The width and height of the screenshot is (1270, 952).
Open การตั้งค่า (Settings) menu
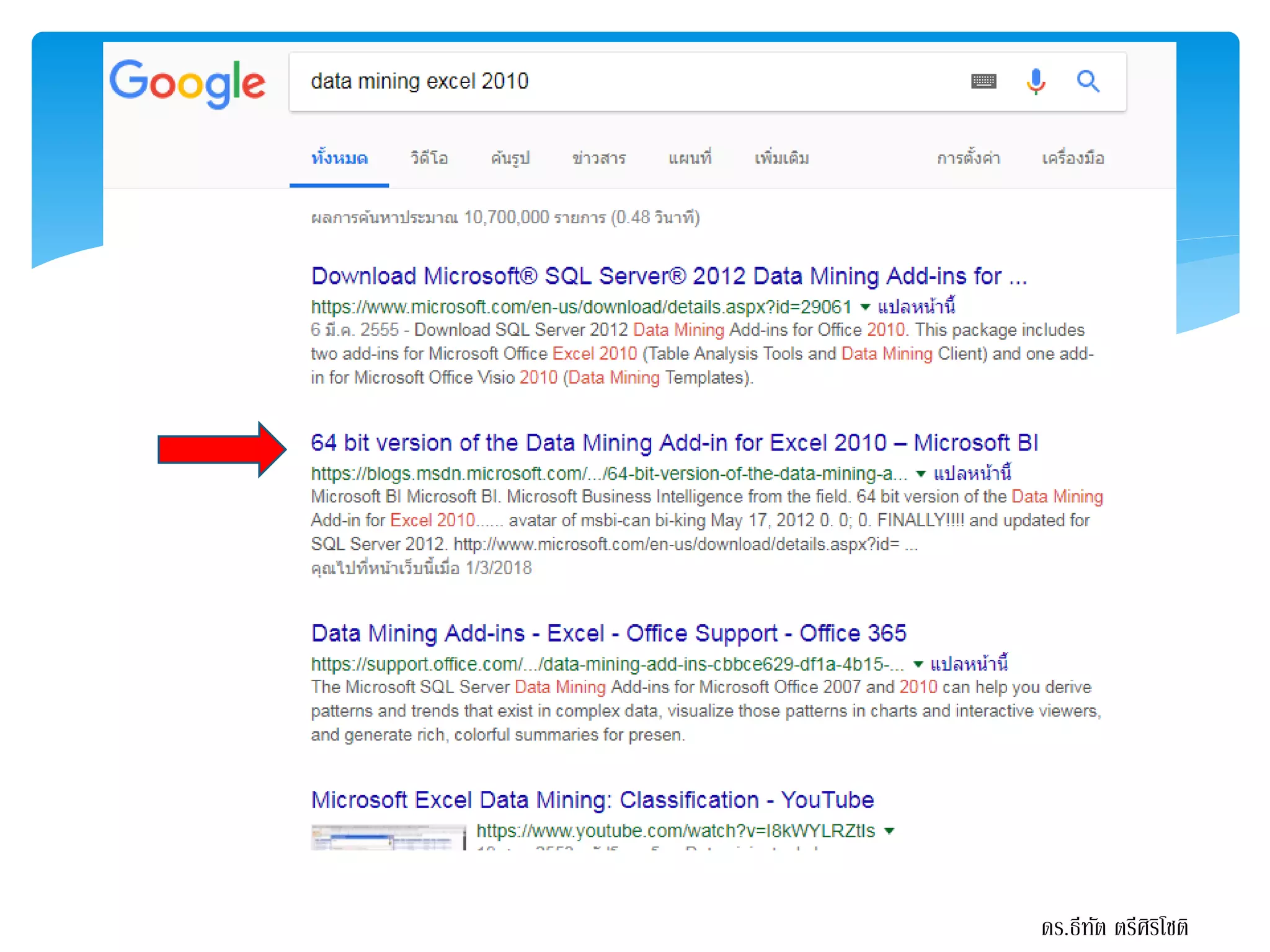point(968,159)
